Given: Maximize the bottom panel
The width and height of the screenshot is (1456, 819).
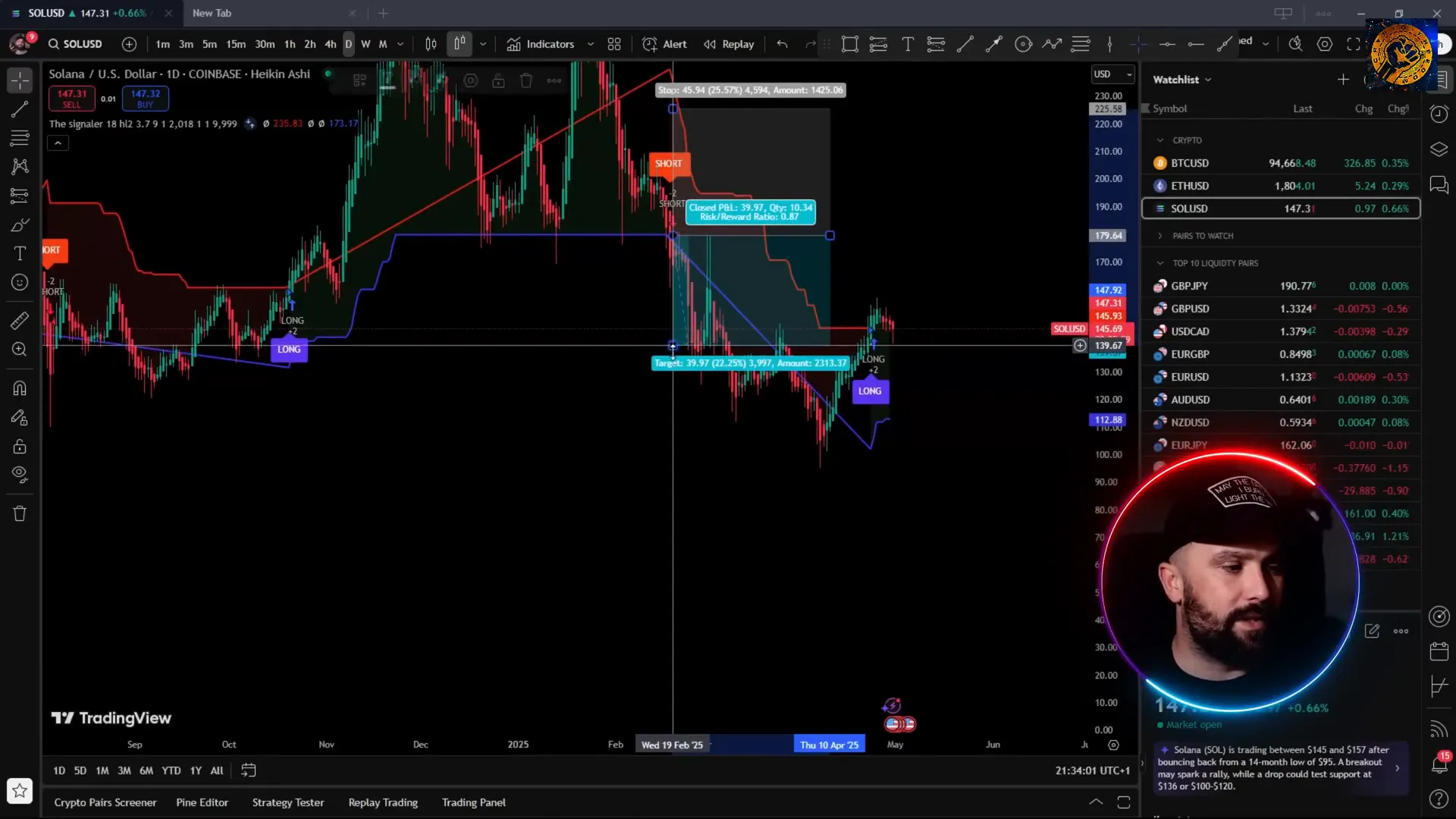Looking at the screenshot, I should (1124, 802).
